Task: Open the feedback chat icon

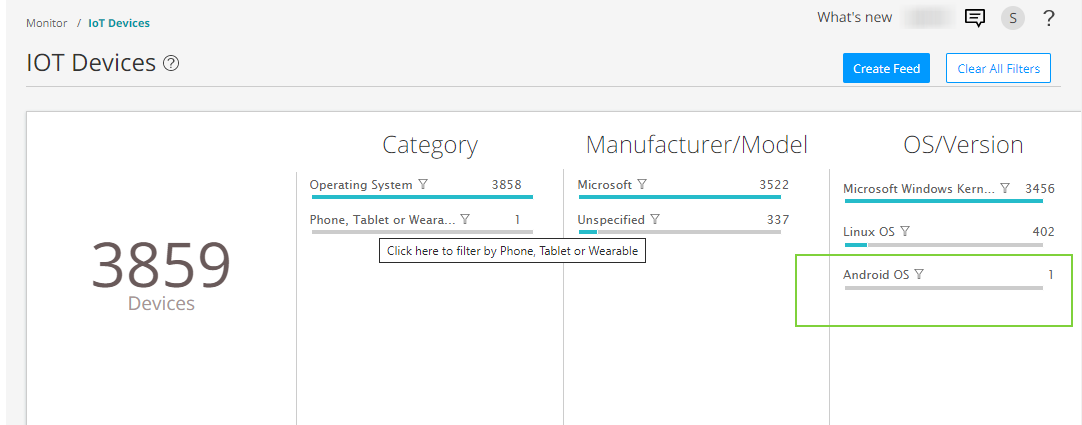Action: [974, 18]
